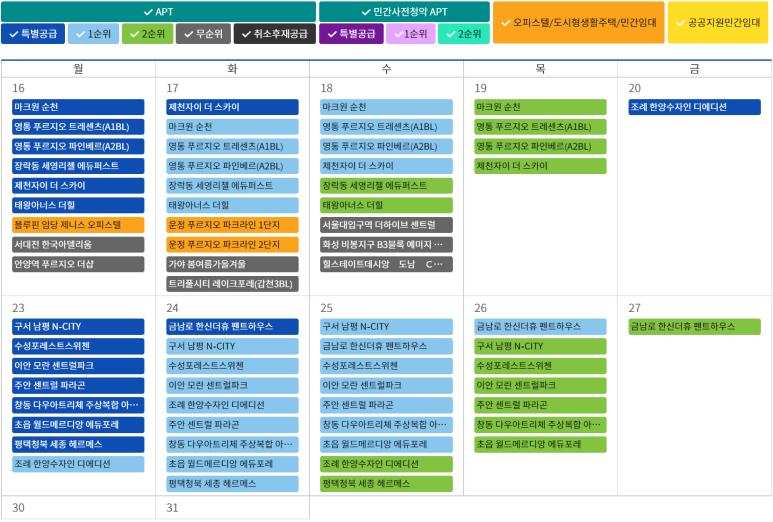Open 초읍 월드메르디앙 에듀포레 on the 26th

click(x=540, y=445)
